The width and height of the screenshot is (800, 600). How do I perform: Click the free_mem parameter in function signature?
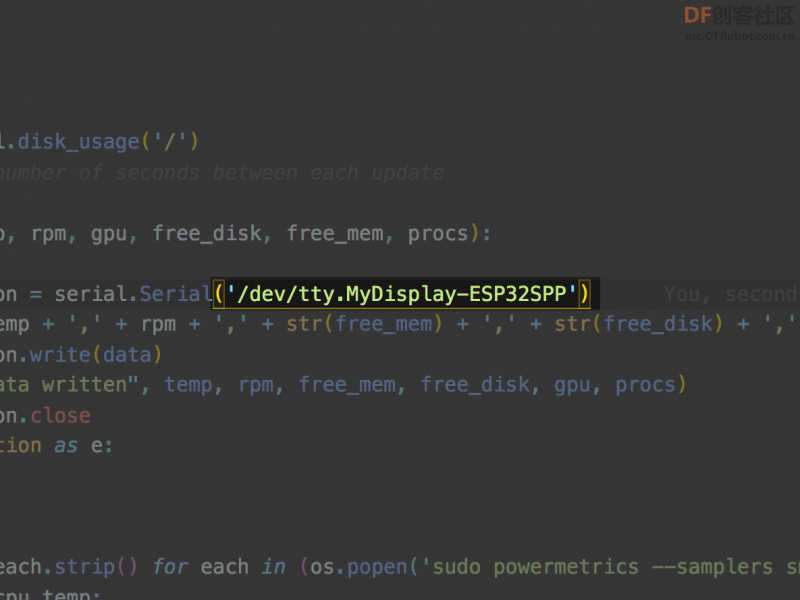(x=335, y=234)
